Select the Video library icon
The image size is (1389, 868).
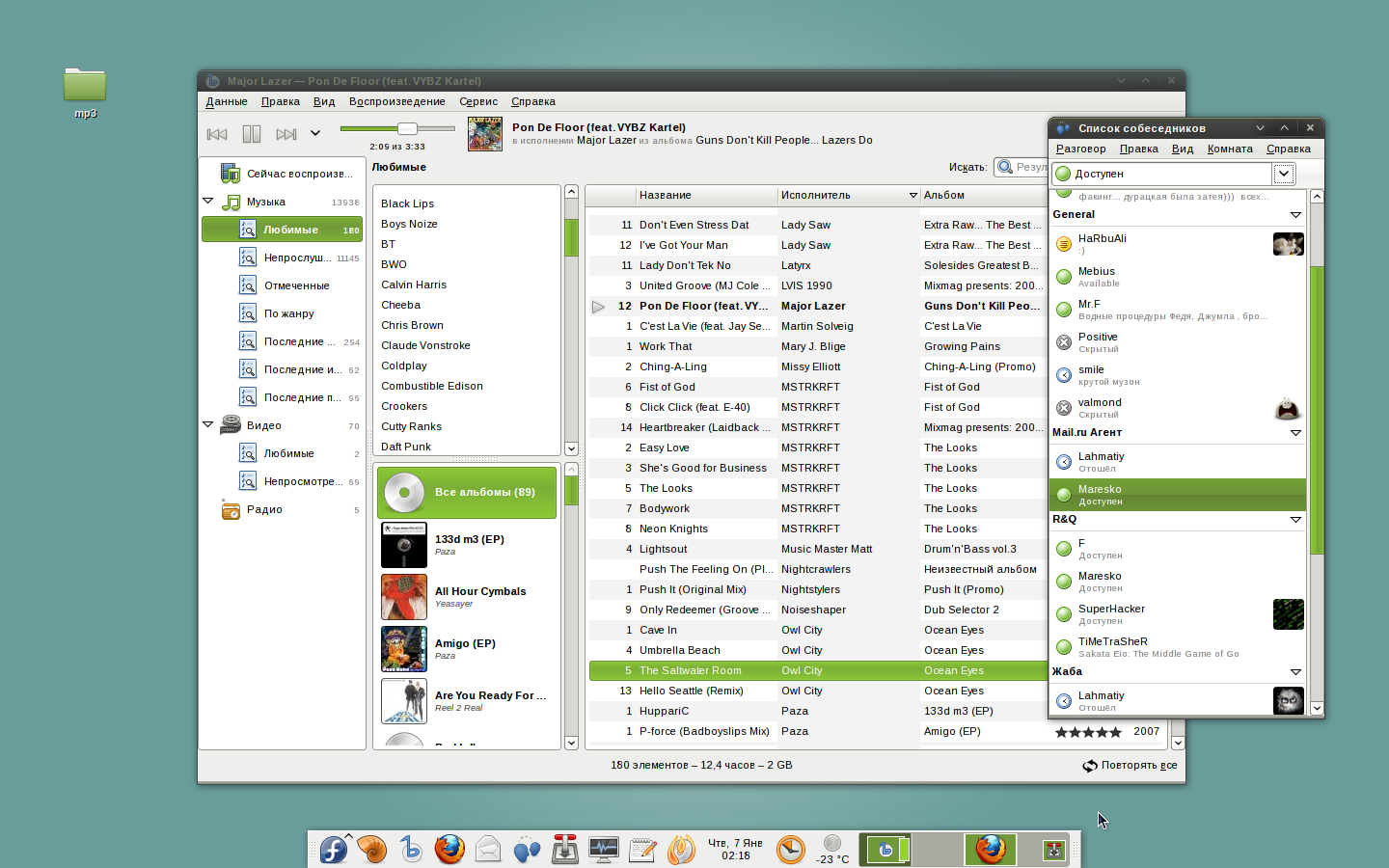coord(231,425)
